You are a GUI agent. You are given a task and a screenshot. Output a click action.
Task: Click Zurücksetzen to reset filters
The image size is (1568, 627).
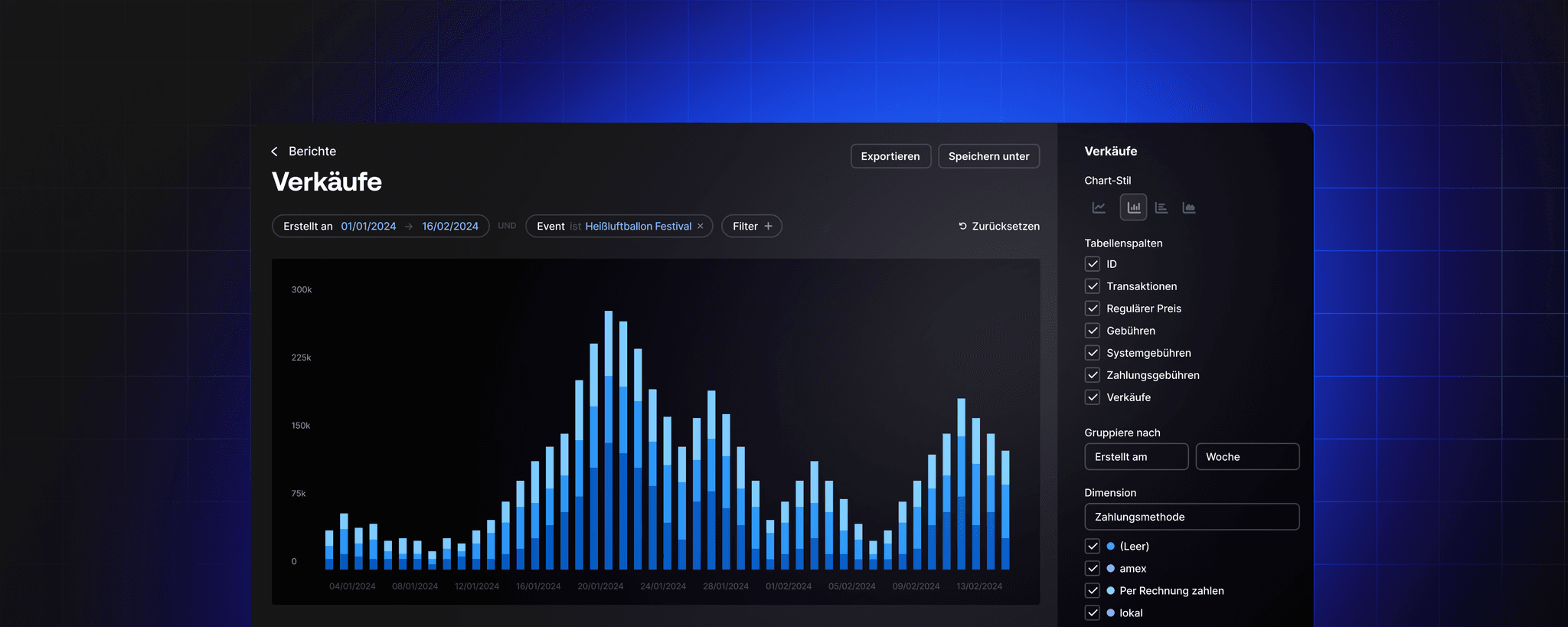999,226
